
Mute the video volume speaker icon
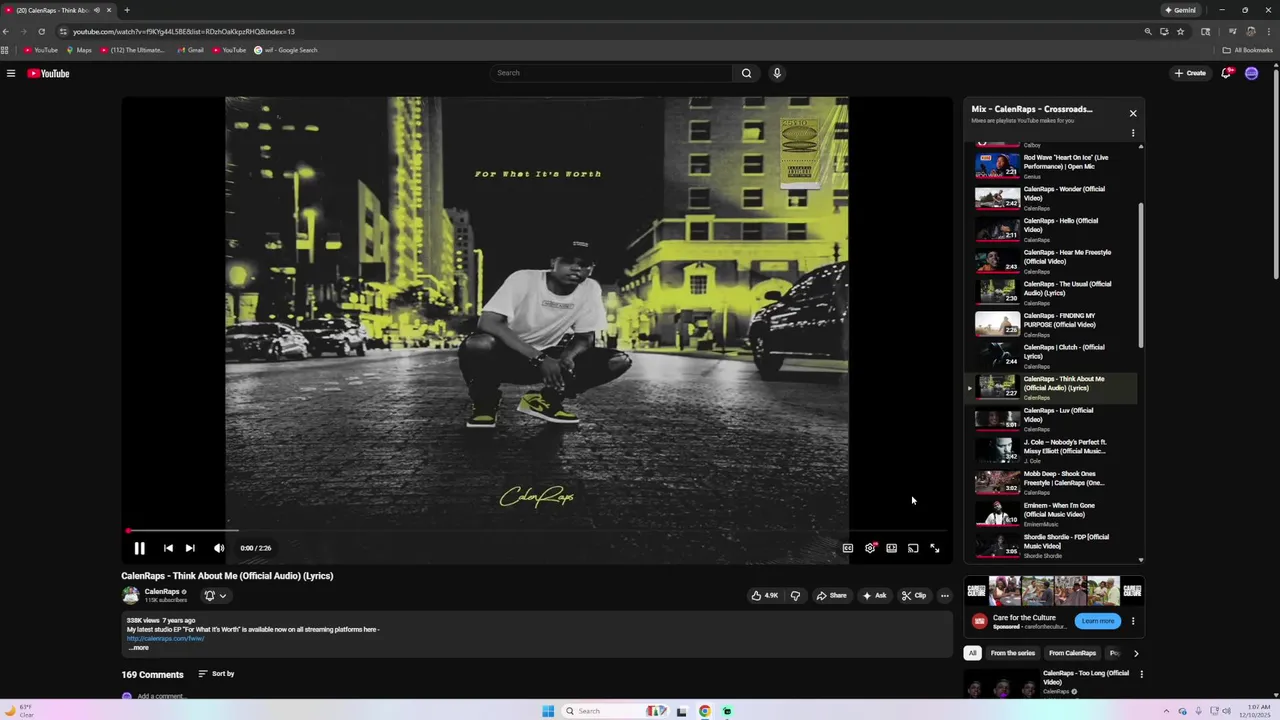(219, 548)
